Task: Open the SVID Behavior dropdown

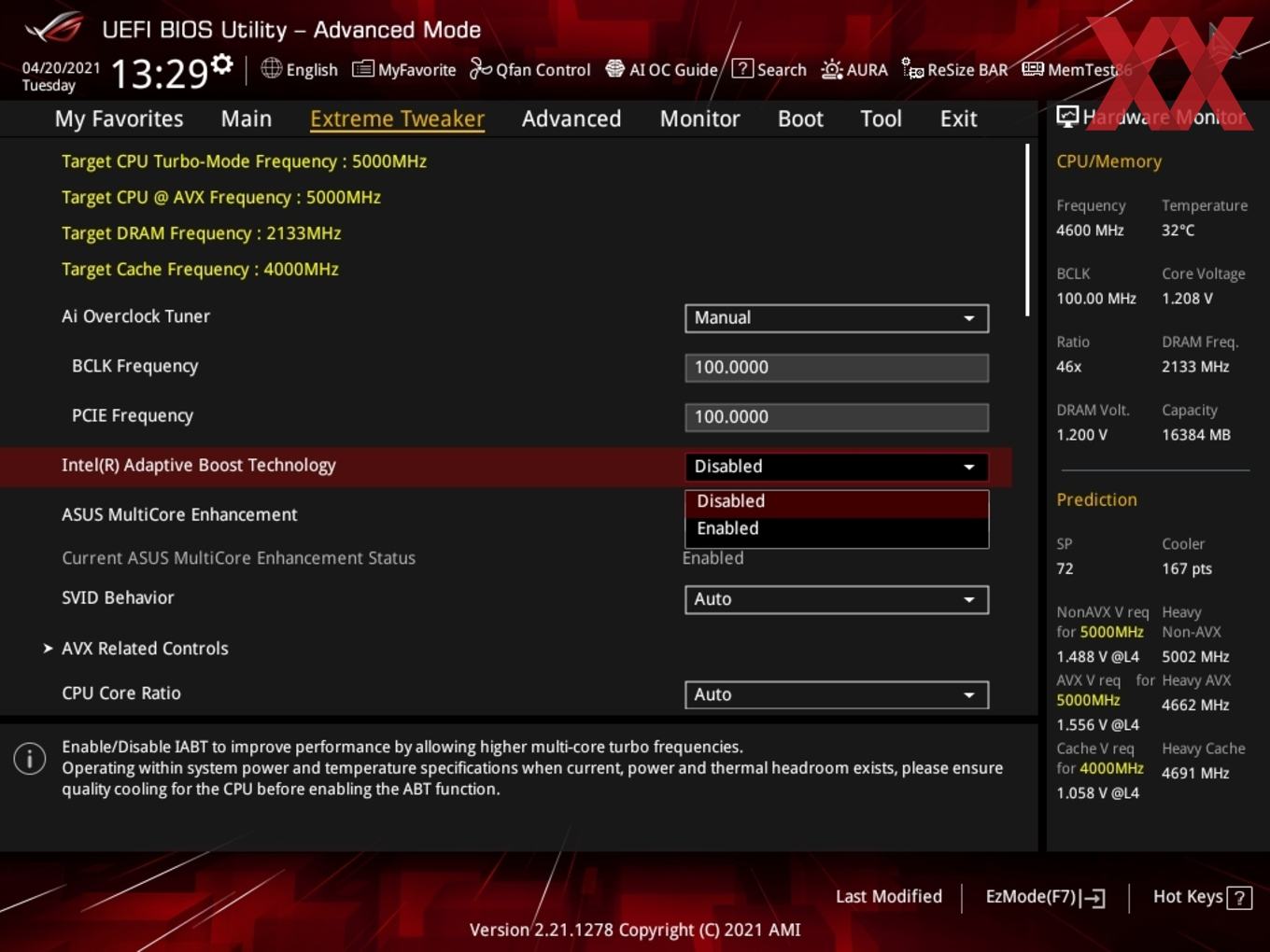Action: click(837, 599)
